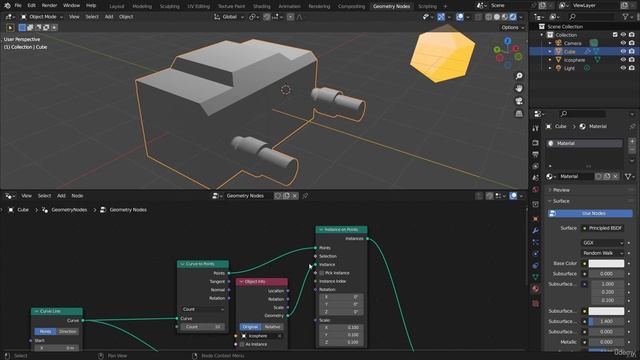
Task: Click the zoom magnifier gizmo in viewport
Action: 519,76
